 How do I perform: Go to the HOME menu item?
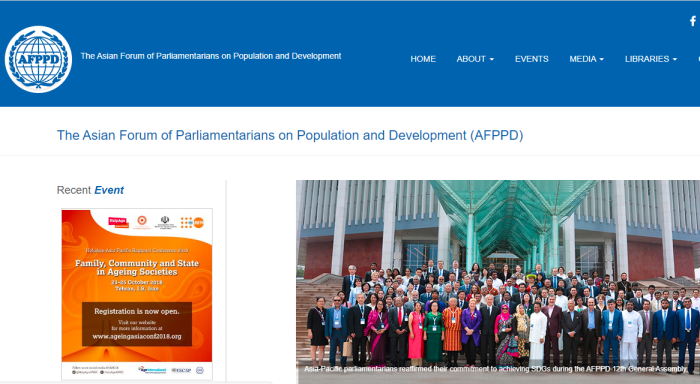(x=423, y=59)
